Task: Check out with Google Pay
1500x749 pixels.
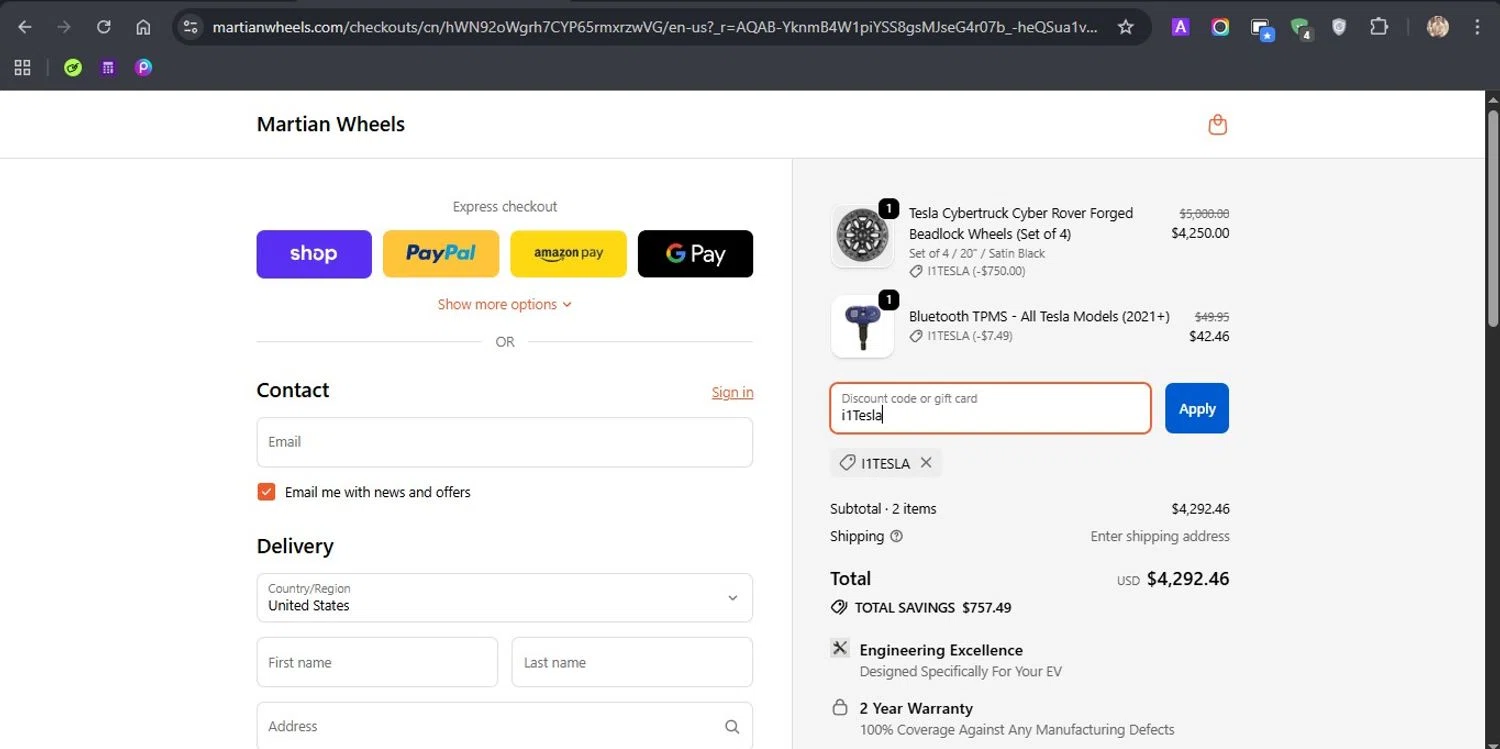Action: (x=695, y=254)
